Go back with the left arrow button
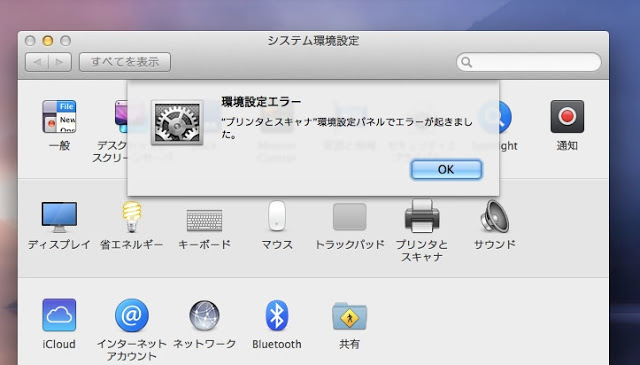This screenshot has height=365, width=640. [37, 62]
